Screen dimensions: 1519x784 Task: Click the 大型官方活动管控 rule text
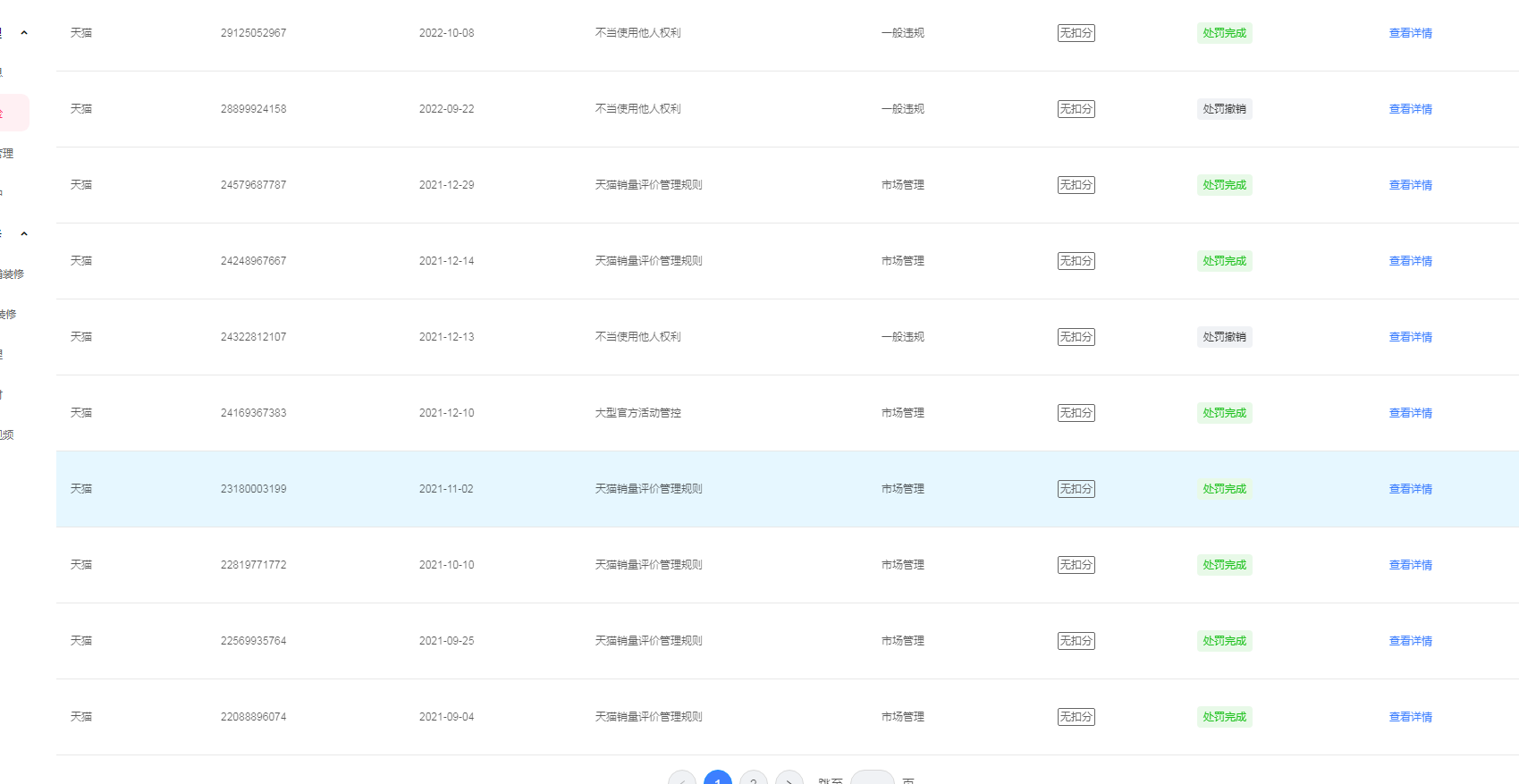[637, 413]
